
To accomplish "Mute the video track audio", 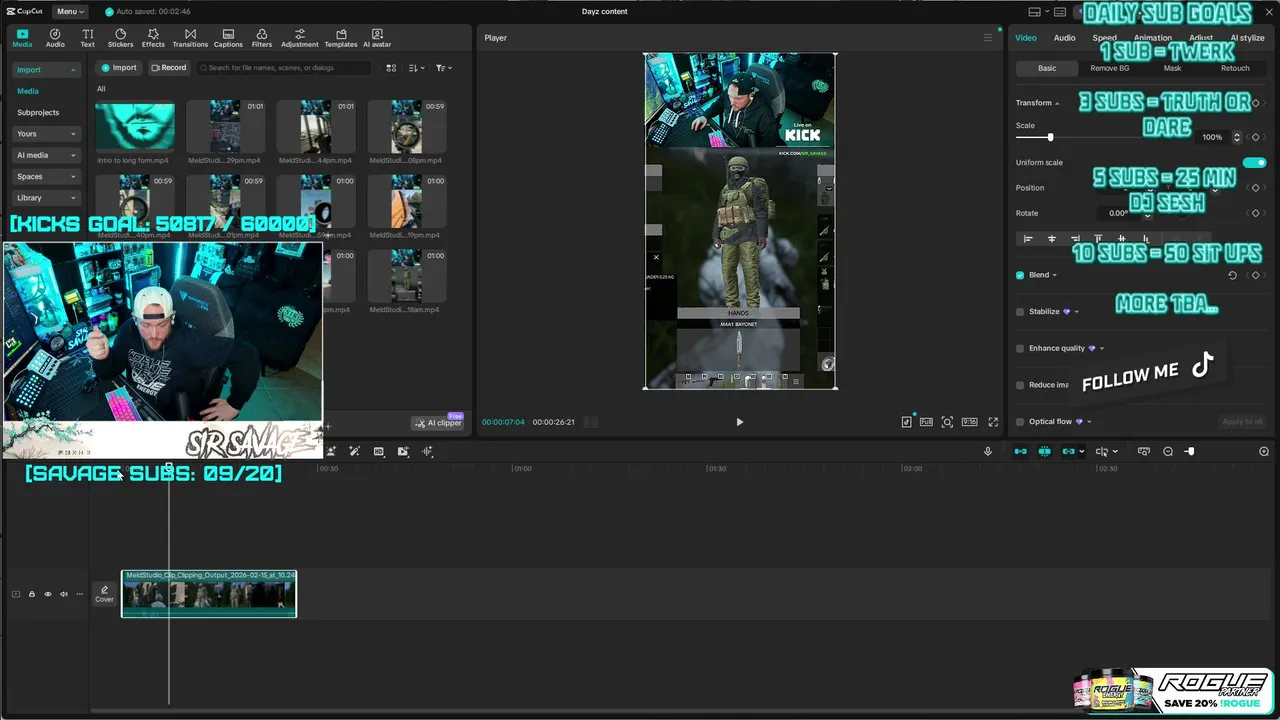I will [64, 594].
